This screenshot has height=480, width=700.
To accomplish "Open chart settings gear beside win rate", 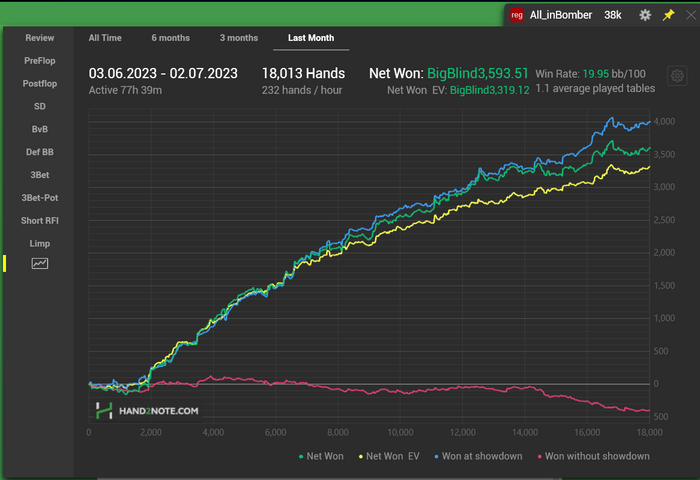I will 677,76.
